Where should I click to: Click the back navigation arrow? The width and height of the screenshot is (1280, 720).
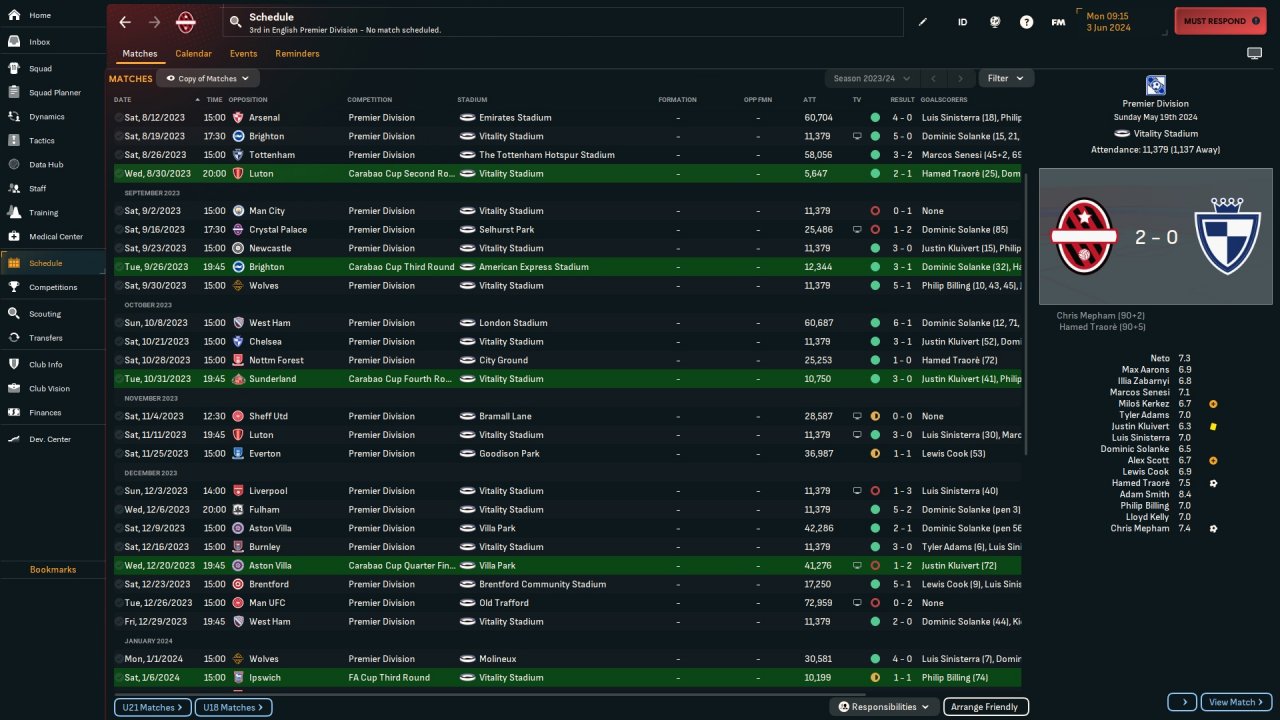point(125,22)
